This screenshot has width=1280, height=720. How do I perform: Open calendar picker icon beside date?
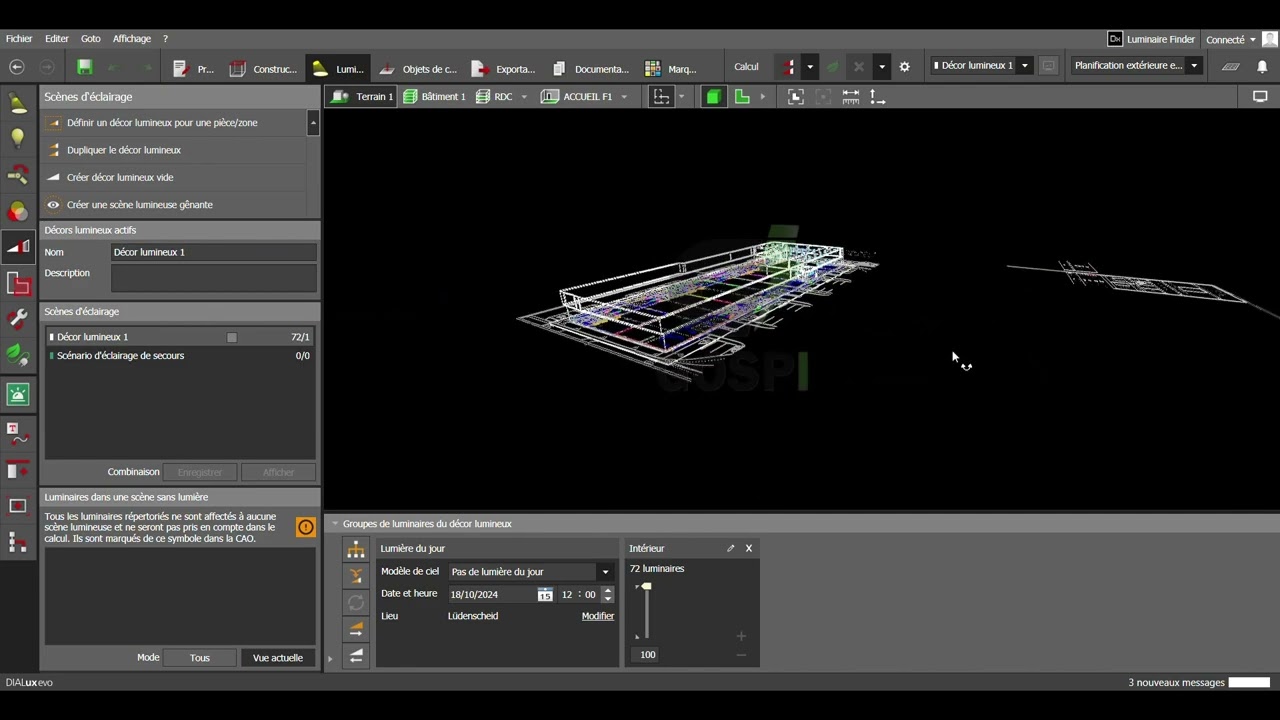click(x=545, y=594)
